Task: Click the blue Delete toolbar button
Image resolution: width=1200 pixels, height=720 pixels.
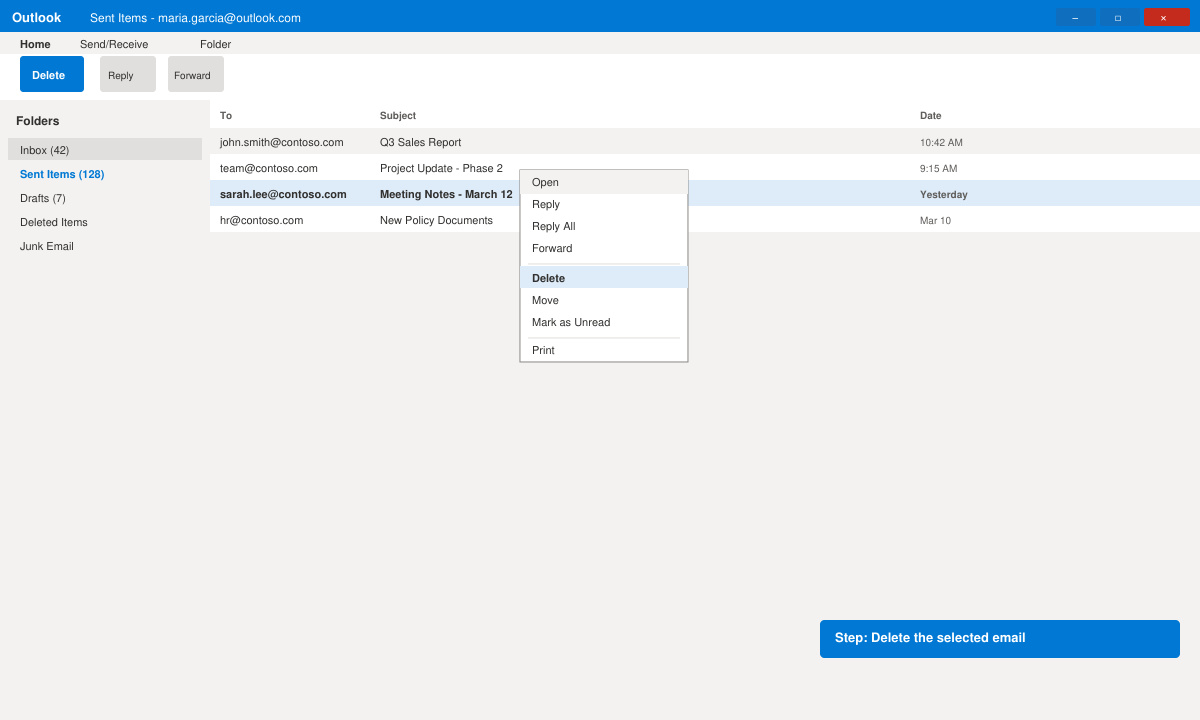Action: 52,74
